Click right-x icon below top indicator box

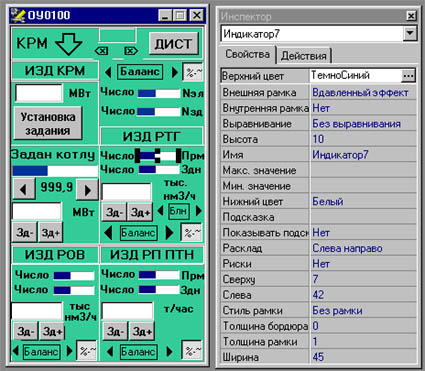131,51
